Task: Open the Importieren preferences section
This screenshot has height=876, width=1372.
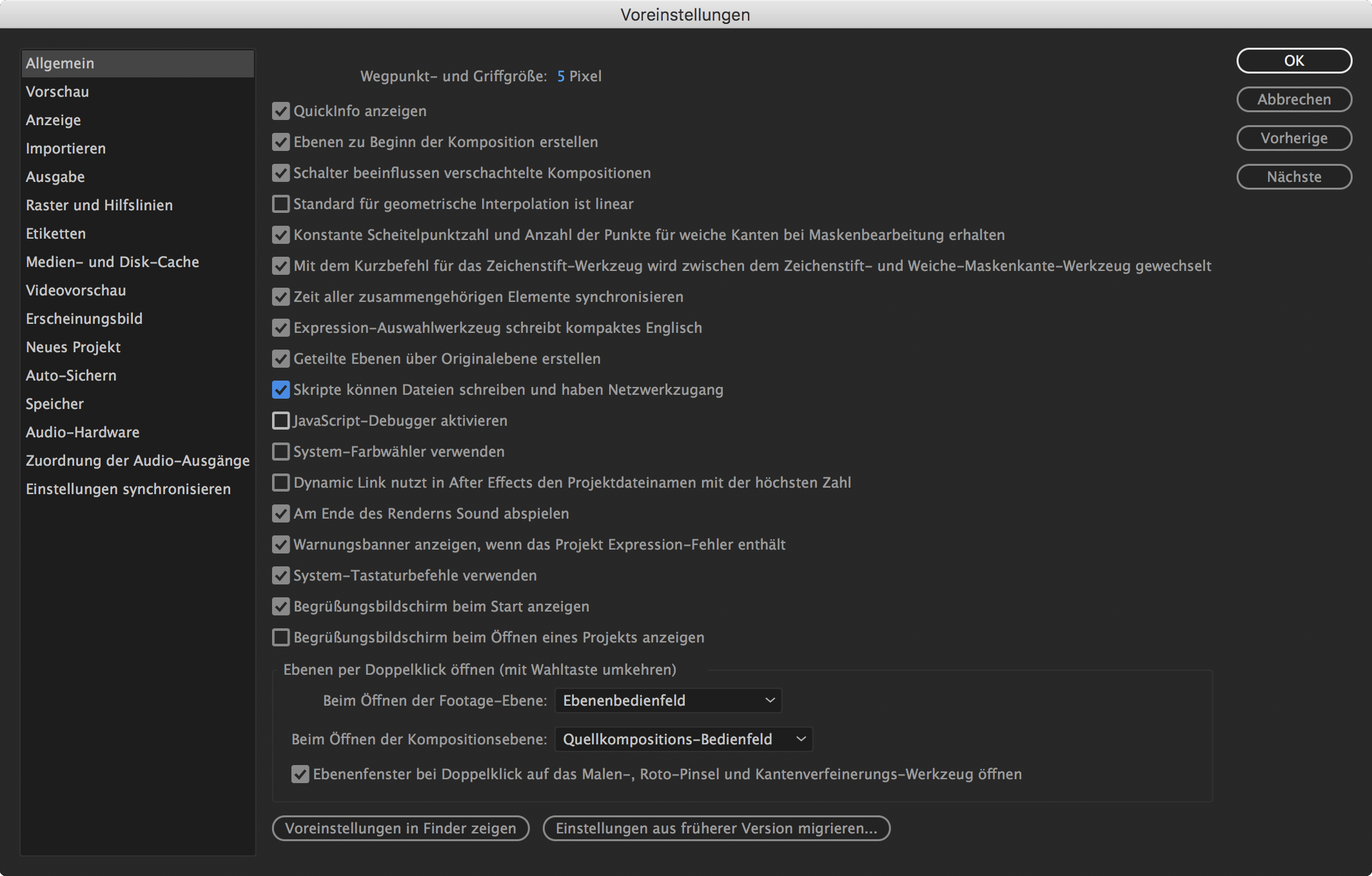Action: click(x=137, y=148)
